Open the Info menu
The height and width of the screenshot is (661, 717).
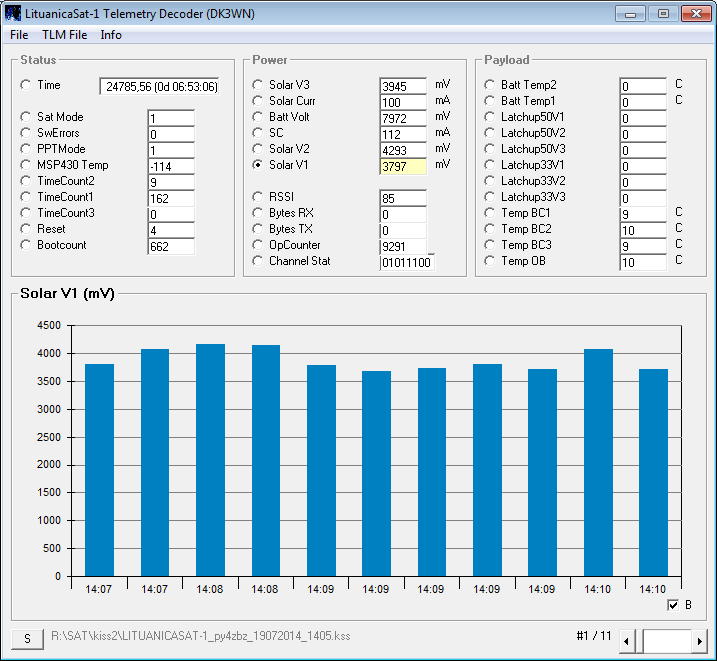(x=111, y=35)
